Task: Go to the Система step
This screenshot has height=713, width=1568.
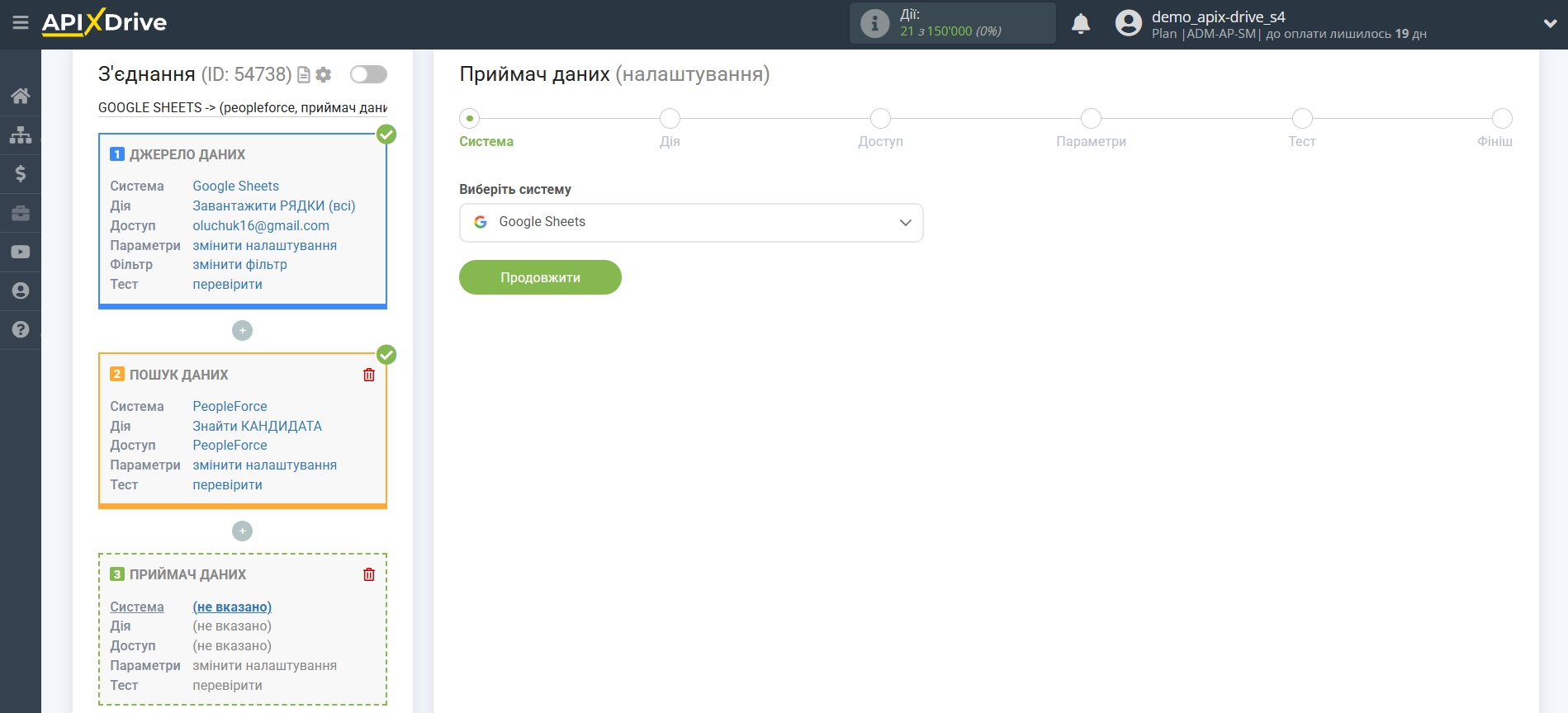Action: tap(470, 119)
